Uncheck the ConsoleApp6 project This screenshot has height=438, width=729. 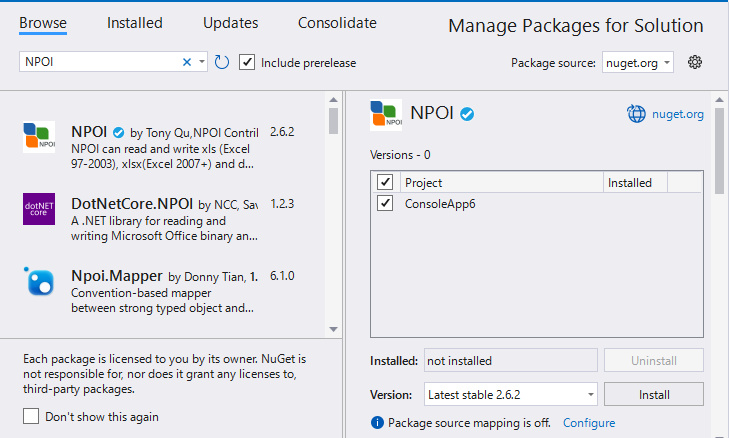click(x=385, y=203)
